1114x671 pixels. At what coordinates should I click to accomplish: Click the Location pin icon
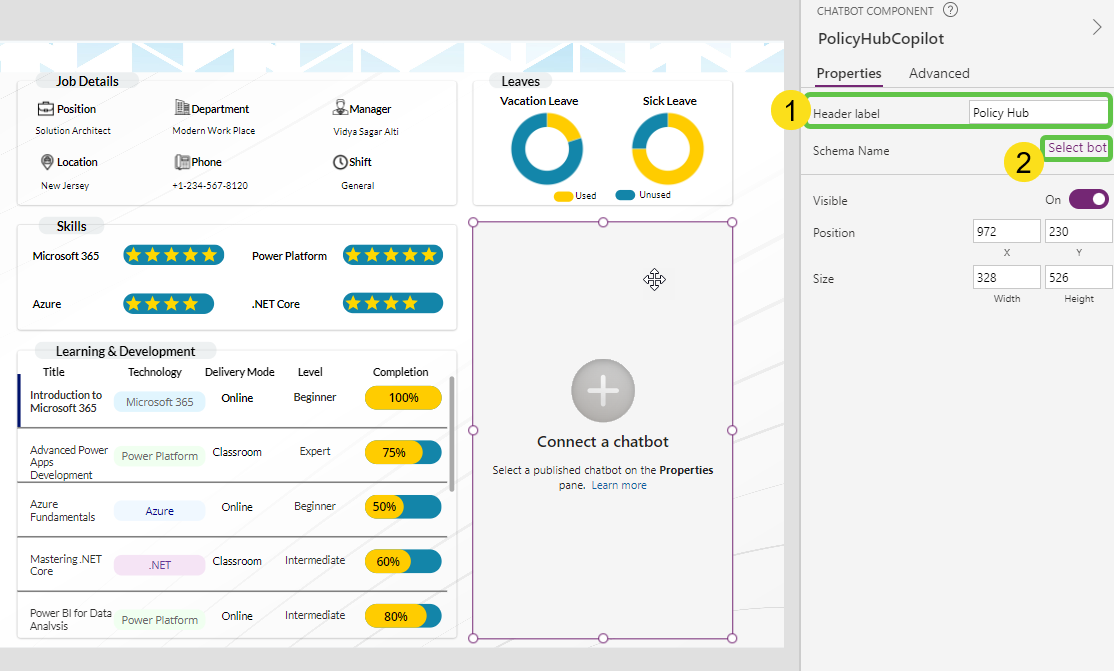tap(47, 161)
